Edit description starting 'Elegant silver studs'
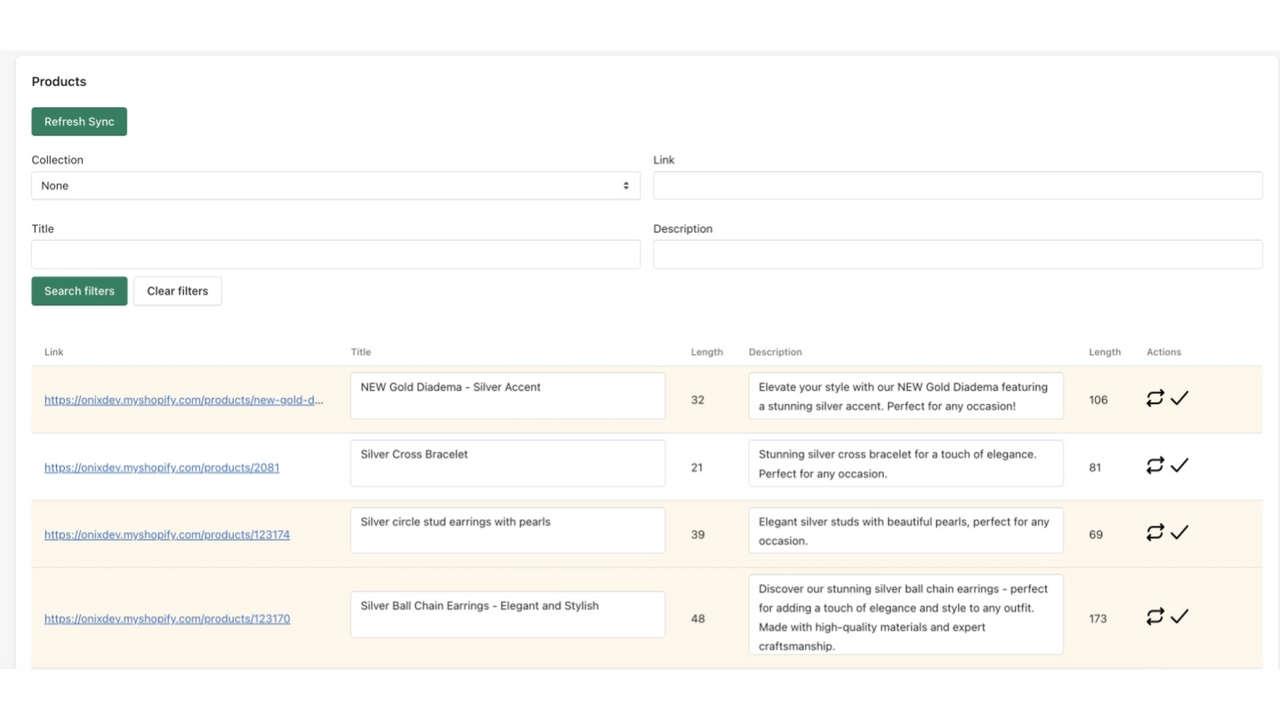 pos(906,530)
